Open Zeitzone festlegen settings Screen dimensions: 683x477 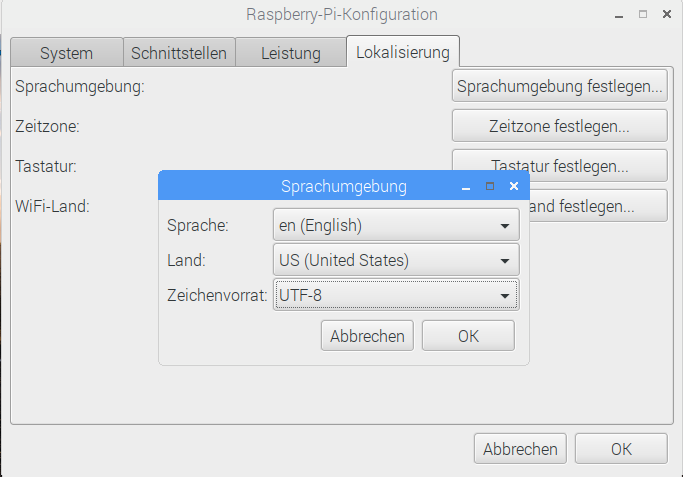[x=560, y=126]
